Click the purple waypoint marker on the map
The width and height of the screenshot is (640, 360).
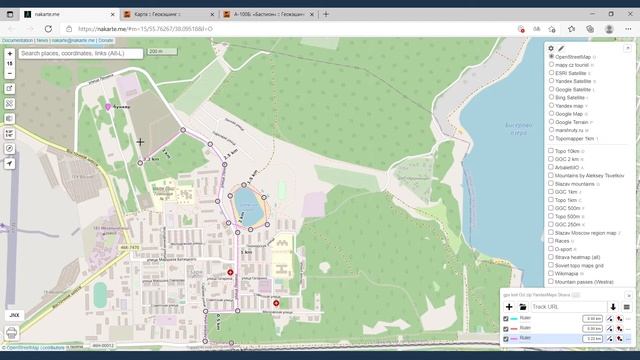click(108, 107)
